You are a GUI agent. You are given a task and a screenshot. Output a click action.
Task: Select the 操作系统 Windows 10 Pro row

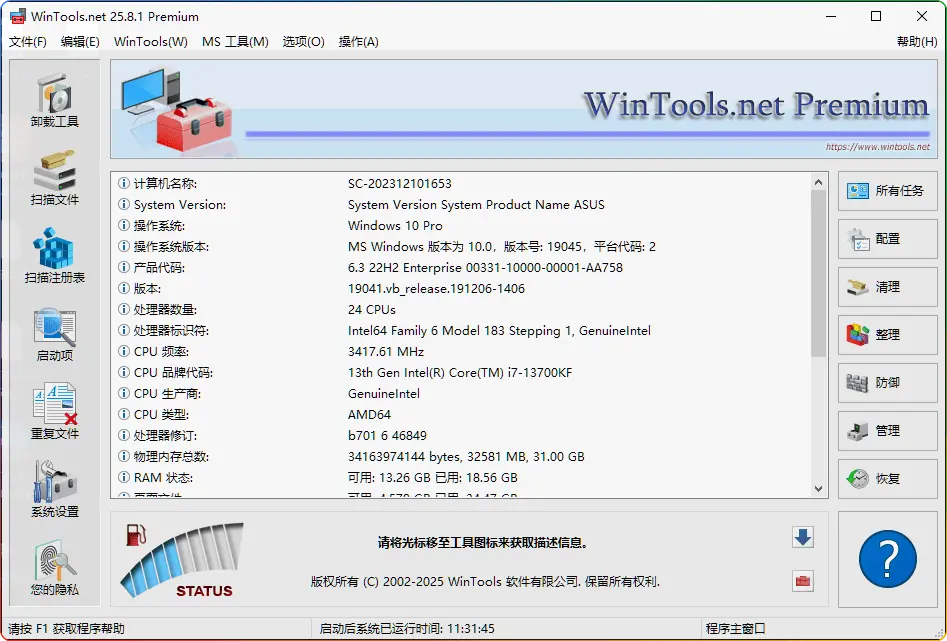click(461, 226)
